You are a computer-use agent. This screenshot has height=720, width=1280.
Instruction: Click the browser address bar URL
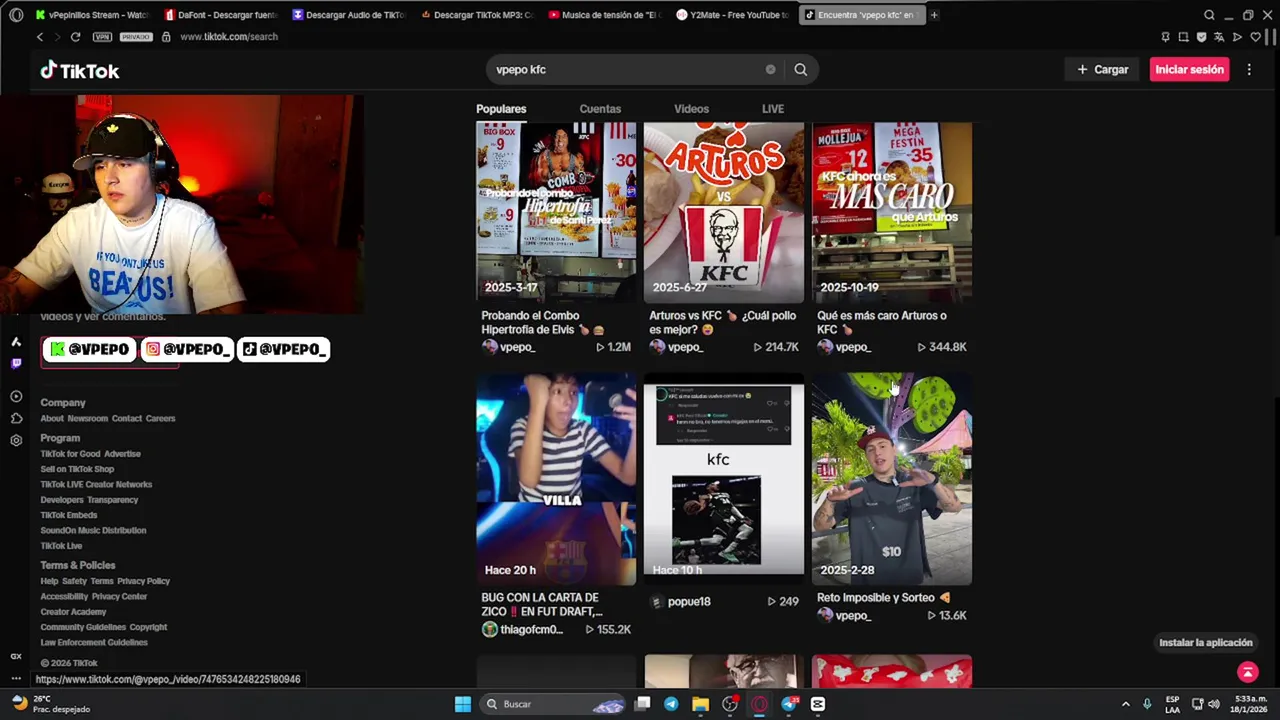click(228, 37)
